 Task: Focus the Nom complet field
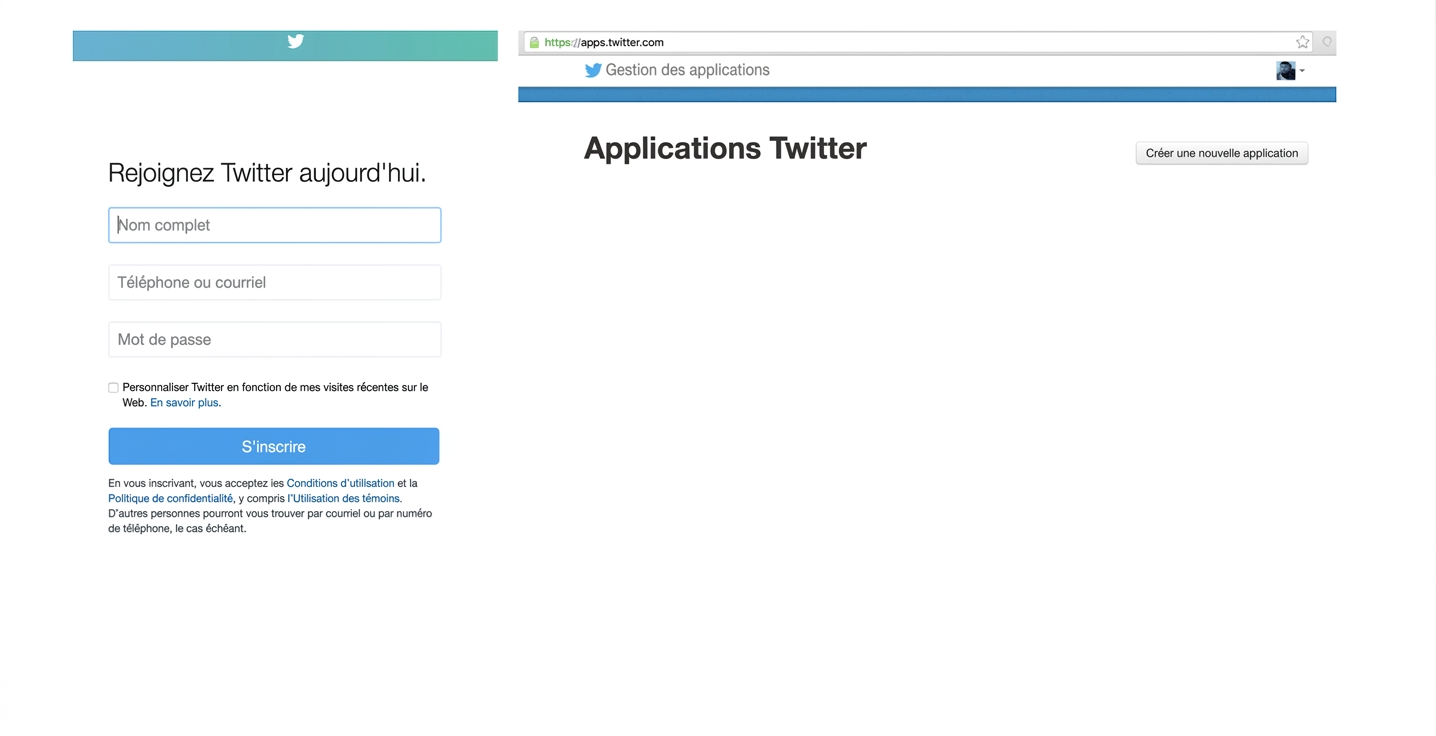pyautogui.click(x=275, y=225)
